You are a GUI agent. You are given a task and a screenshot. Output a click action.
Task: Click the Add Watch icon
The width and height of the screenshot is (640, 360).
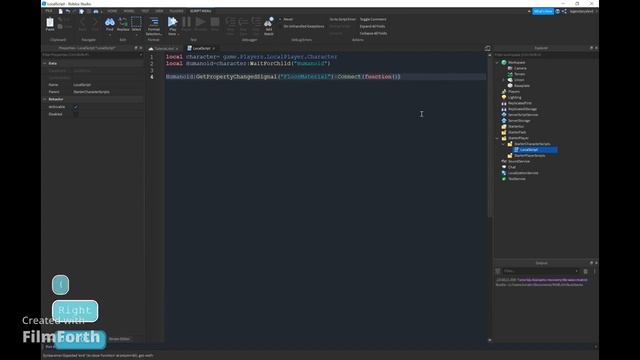(x=269, y=22)
